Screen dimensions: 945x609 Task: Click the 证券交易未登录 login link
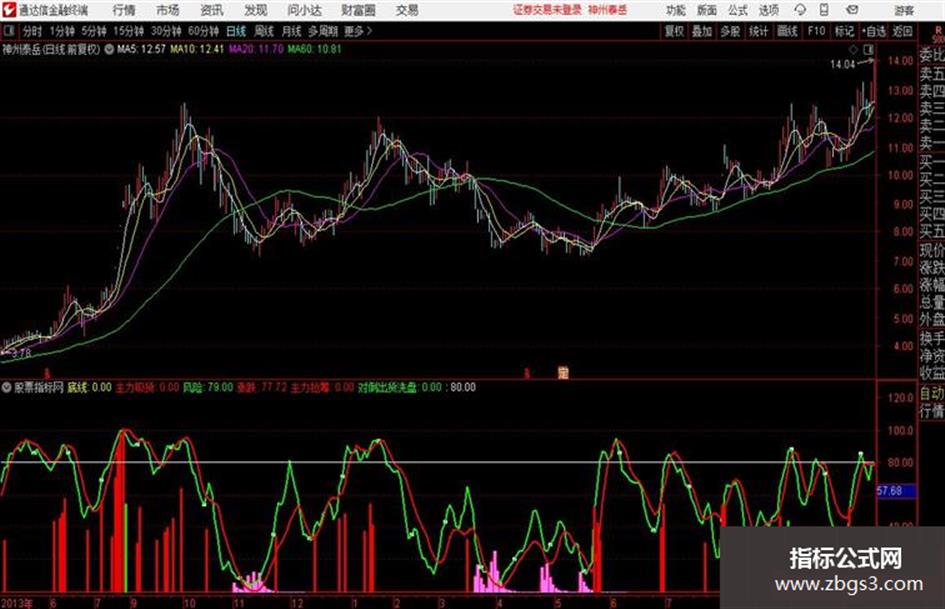point(547,10)
